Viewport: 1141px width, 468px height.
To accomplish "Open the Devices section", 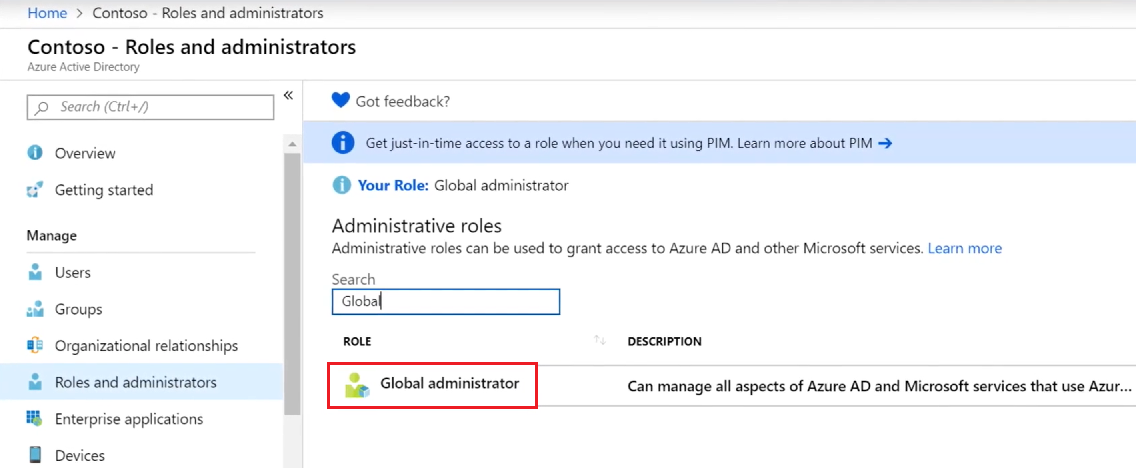I will (80, 456).
